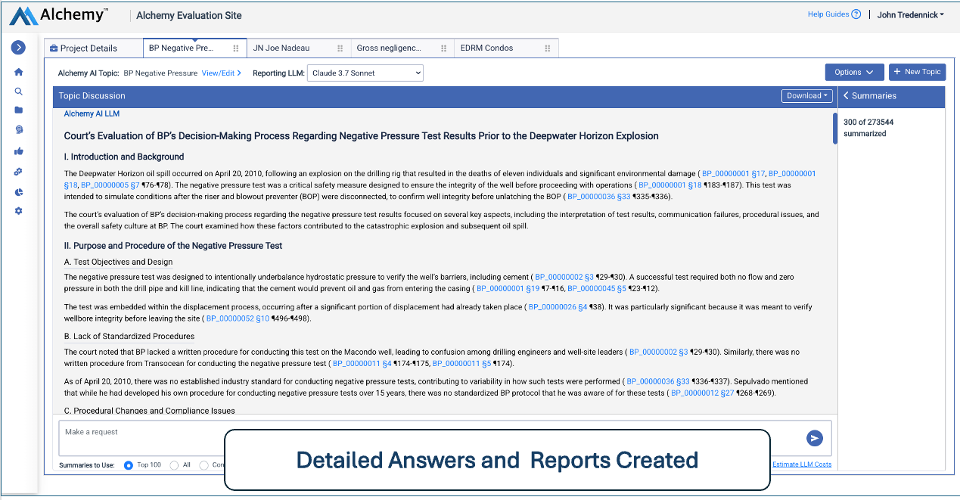Open citation BP_00000045 §5
Screen dimensions: 960x500
[597, 288]
